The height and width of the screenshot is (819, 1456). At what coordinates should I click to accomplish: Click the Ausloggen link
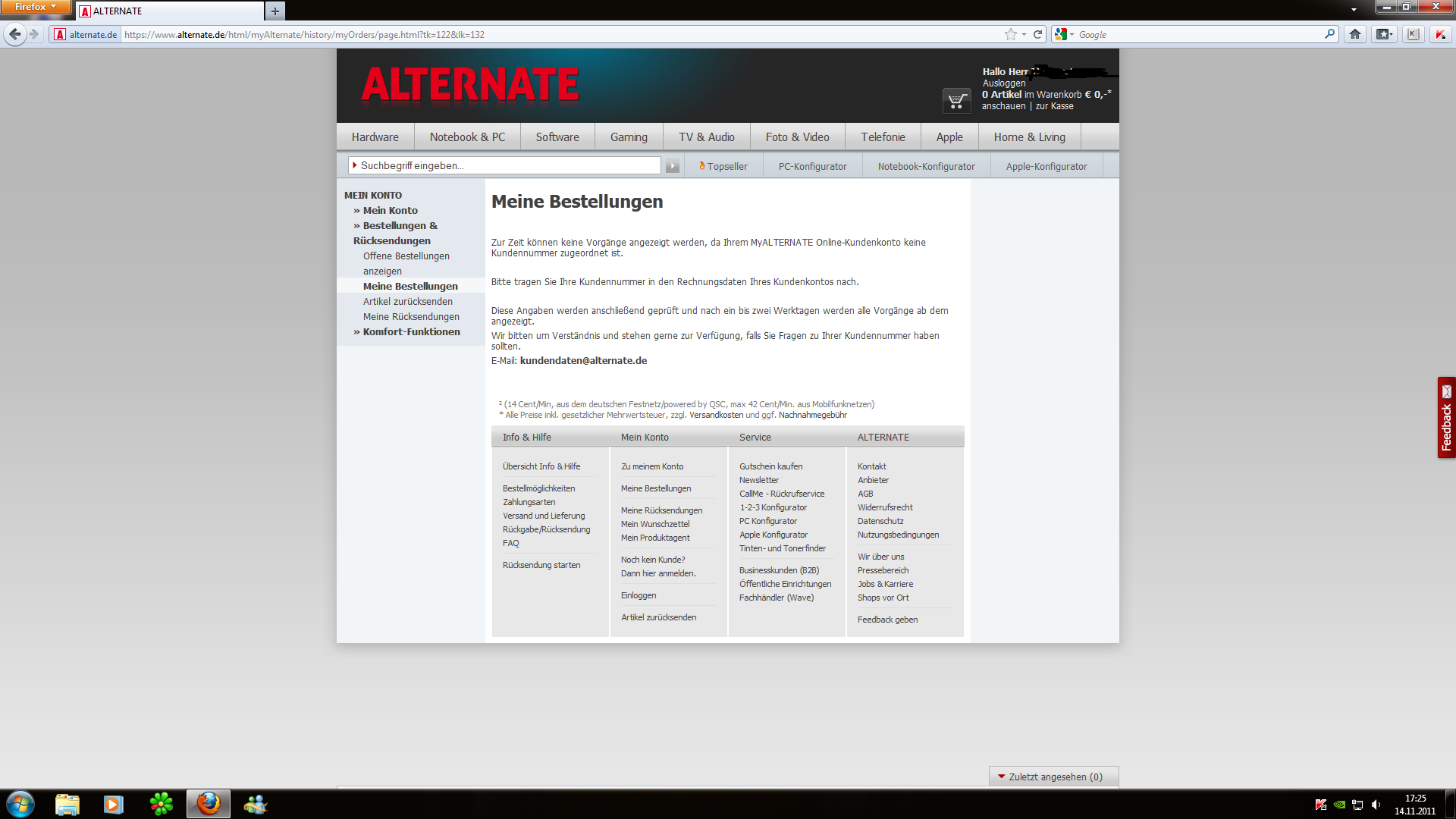tap(1003, 83)
